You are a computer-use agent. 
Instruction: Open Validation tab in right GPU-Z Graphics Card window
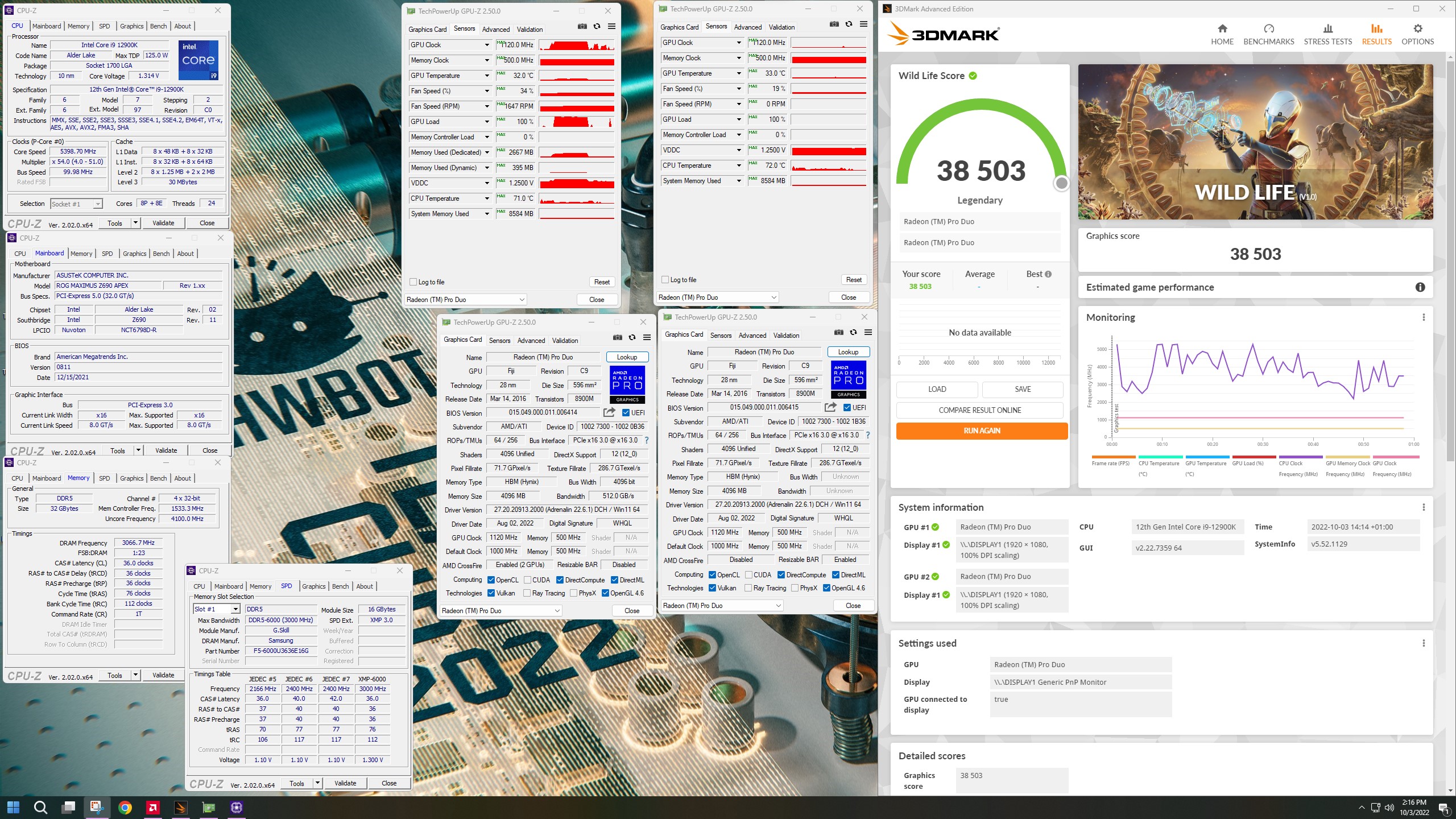[x=786, y=336]
